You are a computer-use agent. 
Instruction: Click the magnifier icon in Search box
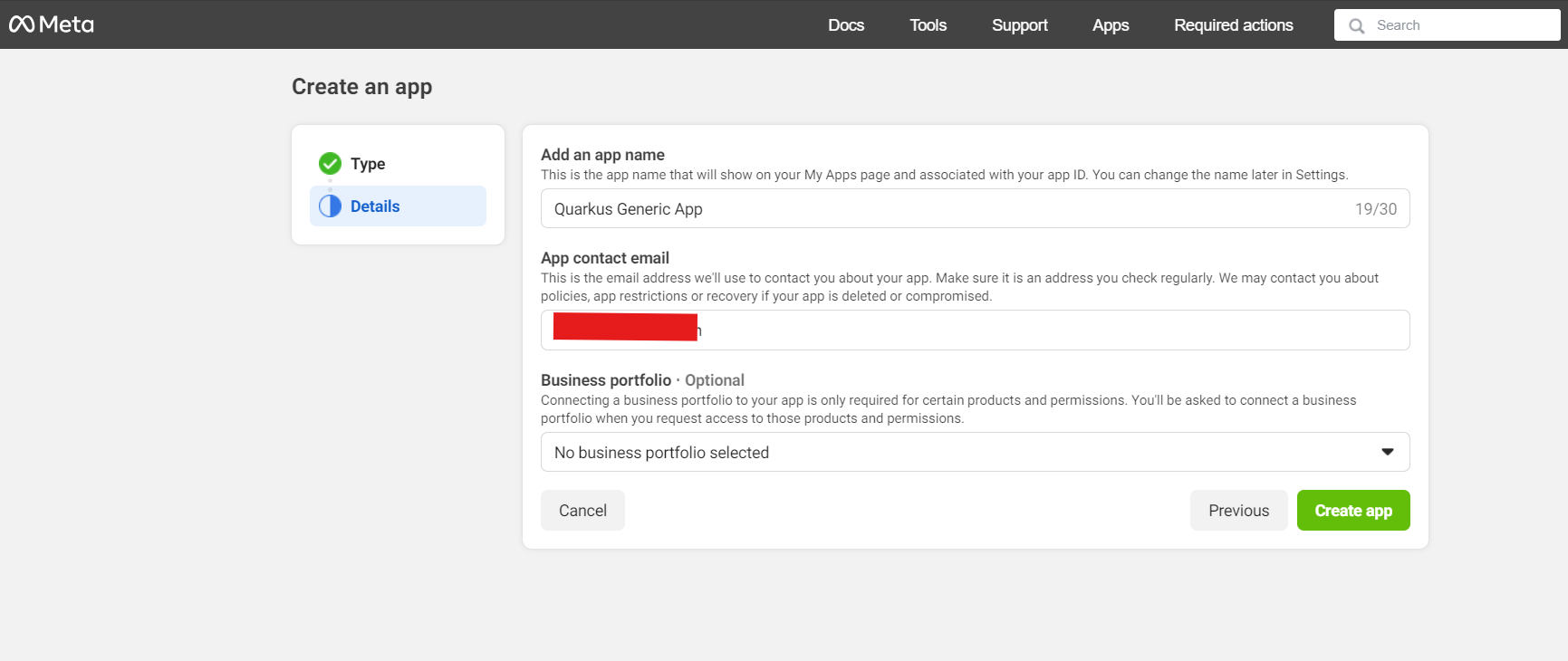[x=1356, y=26]
